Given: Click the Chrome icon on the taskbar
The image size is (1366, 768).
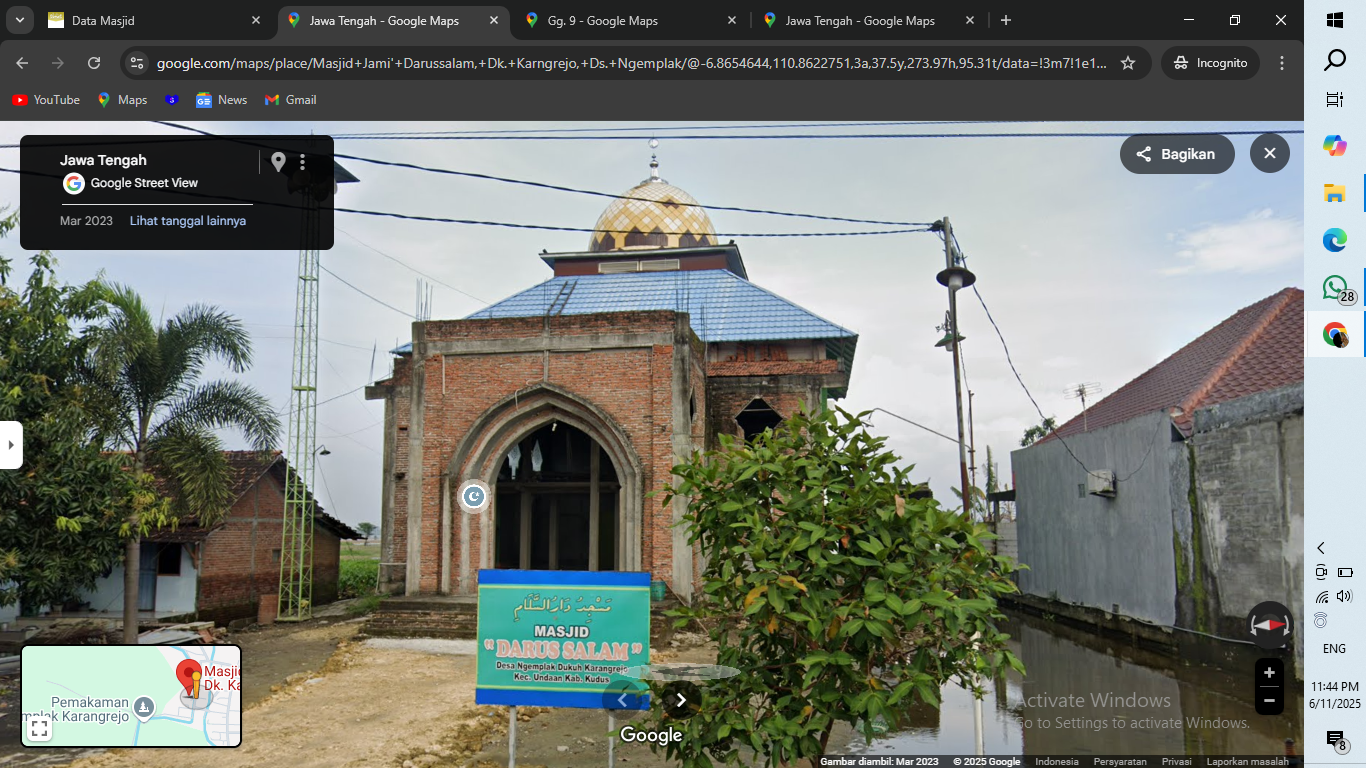Looking at the screenshot, I should pos(1335,335).
